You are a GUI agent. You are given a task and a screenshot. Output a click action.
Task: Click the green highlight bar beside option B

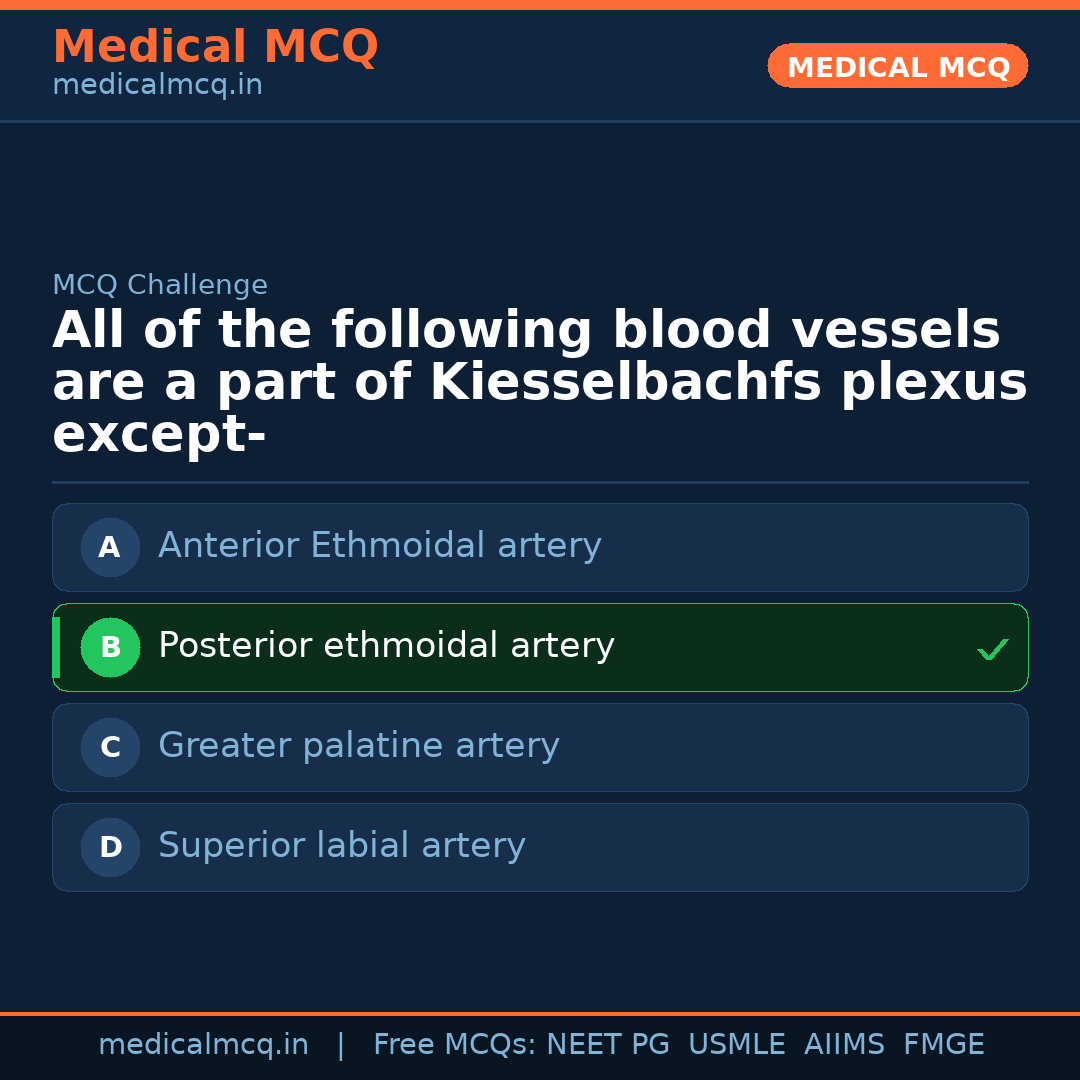coord(55,647)
